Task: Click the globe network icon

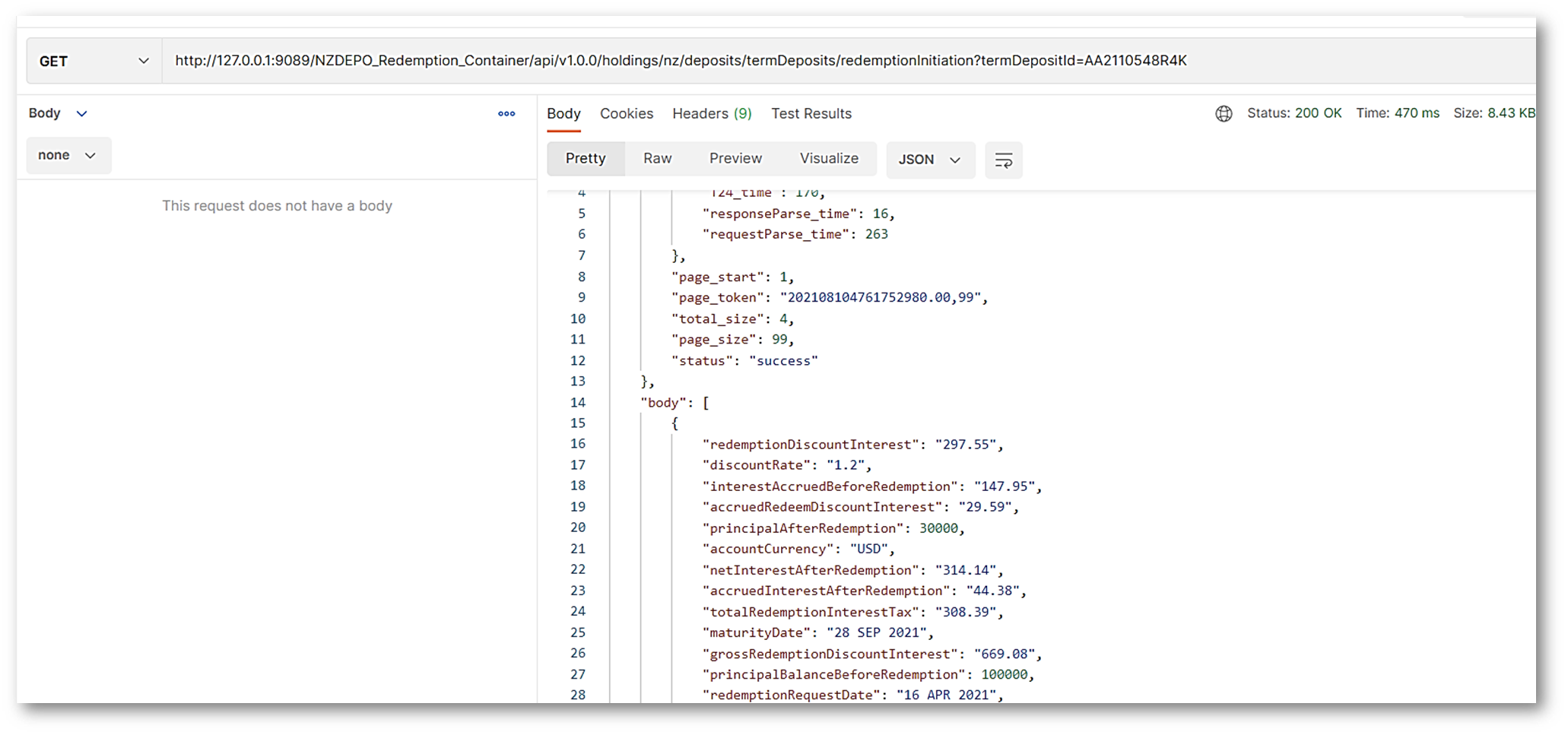Action: click(1223, 114)
